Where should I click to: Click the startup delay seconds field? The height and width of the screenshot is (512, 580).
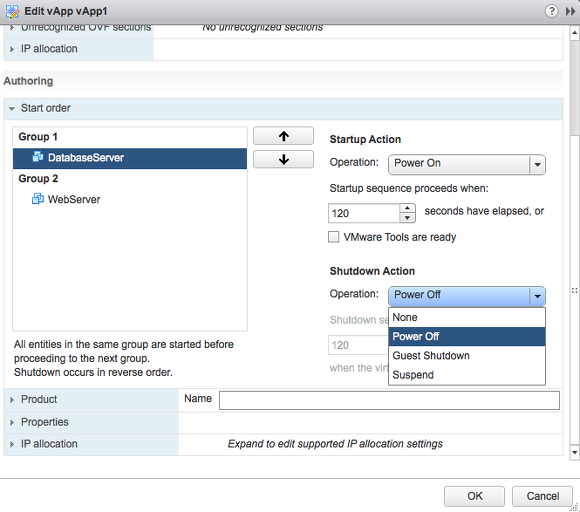point(364,213)
